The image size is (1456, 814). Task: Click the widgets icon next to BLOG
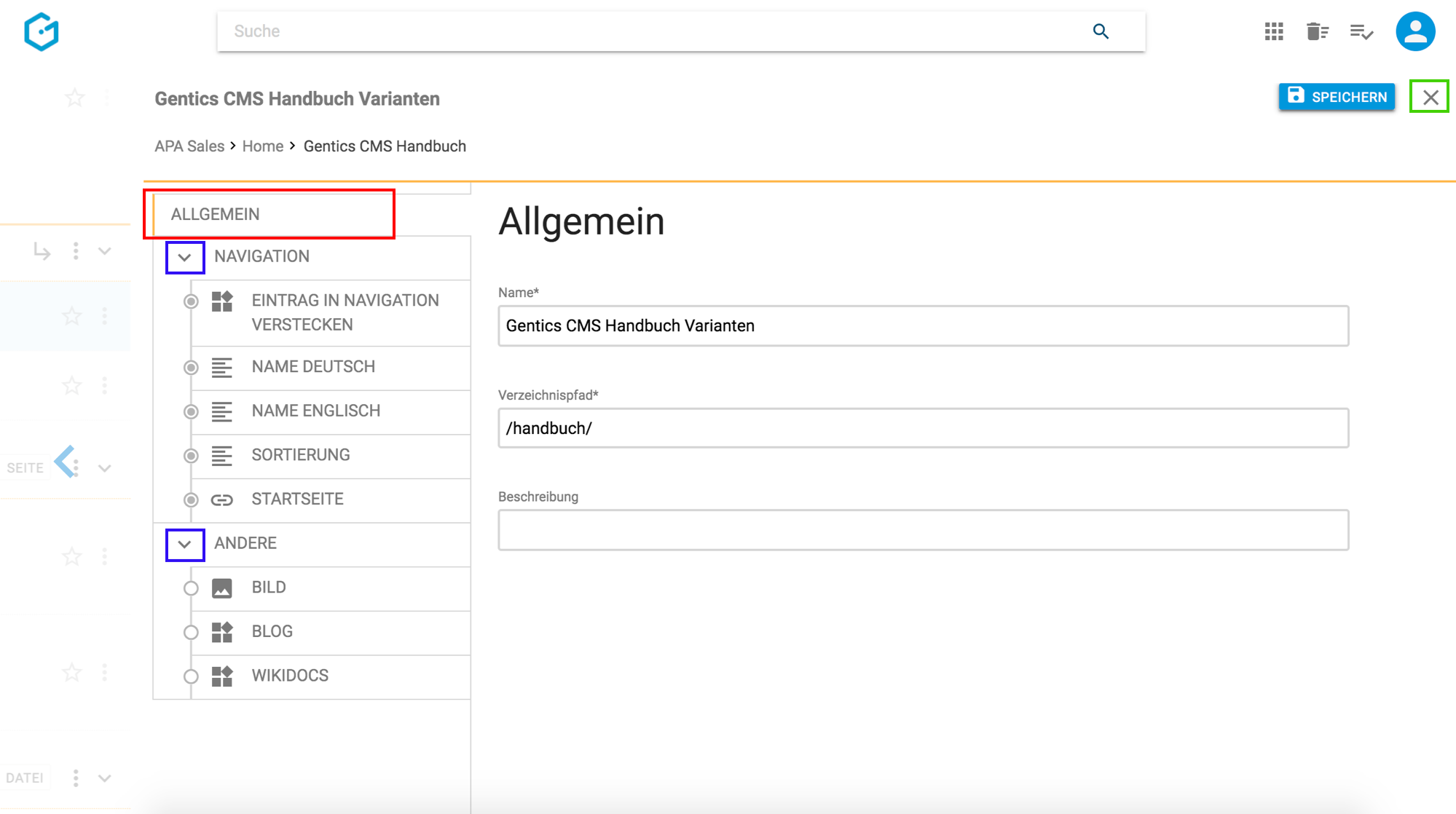pos(222,632)
